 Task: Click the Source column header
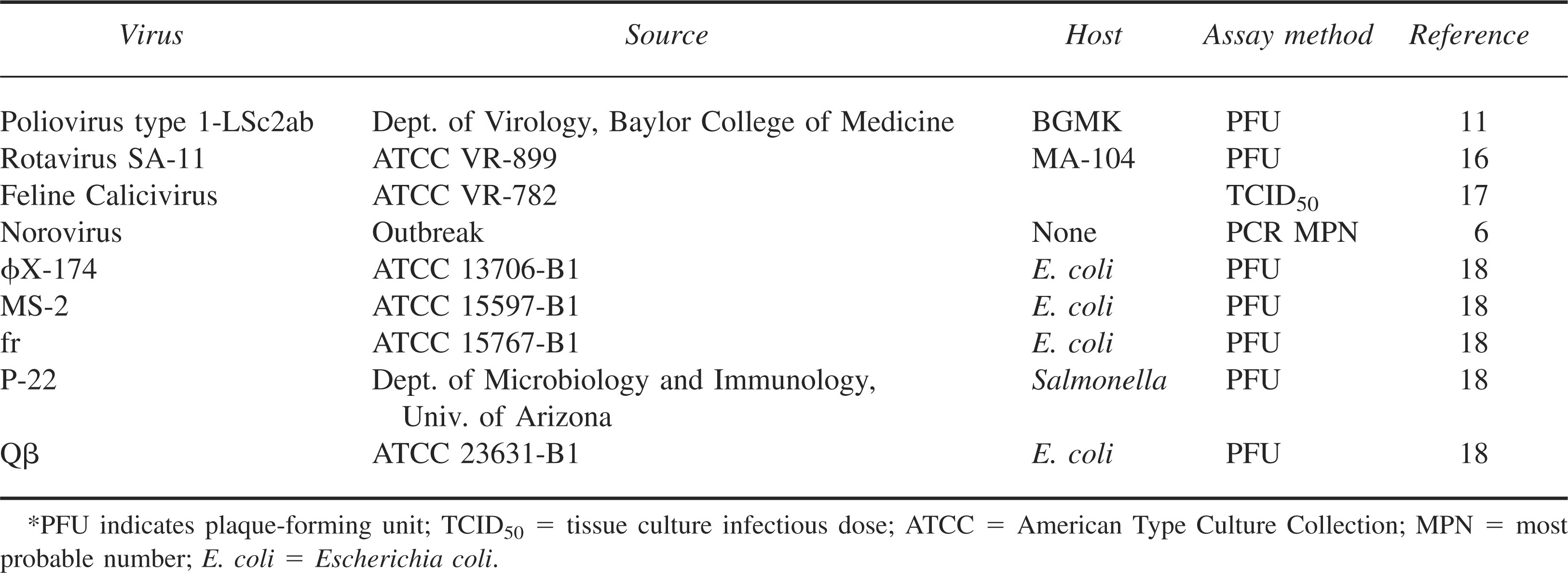667,35
